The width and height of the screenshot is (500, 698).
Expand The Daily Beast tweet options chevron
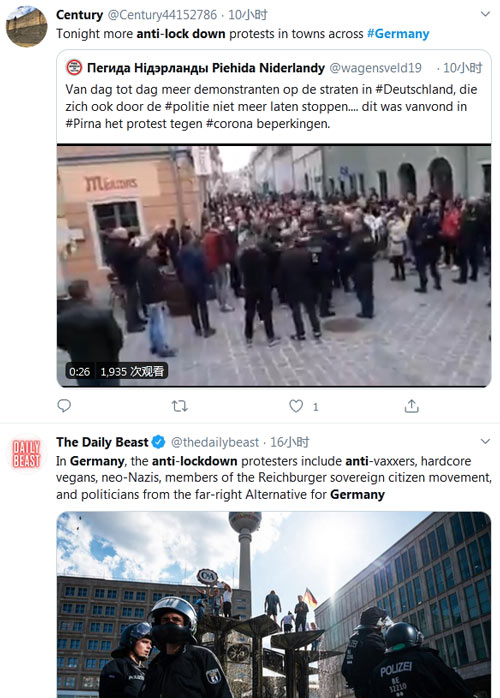[x=485, y=441]
